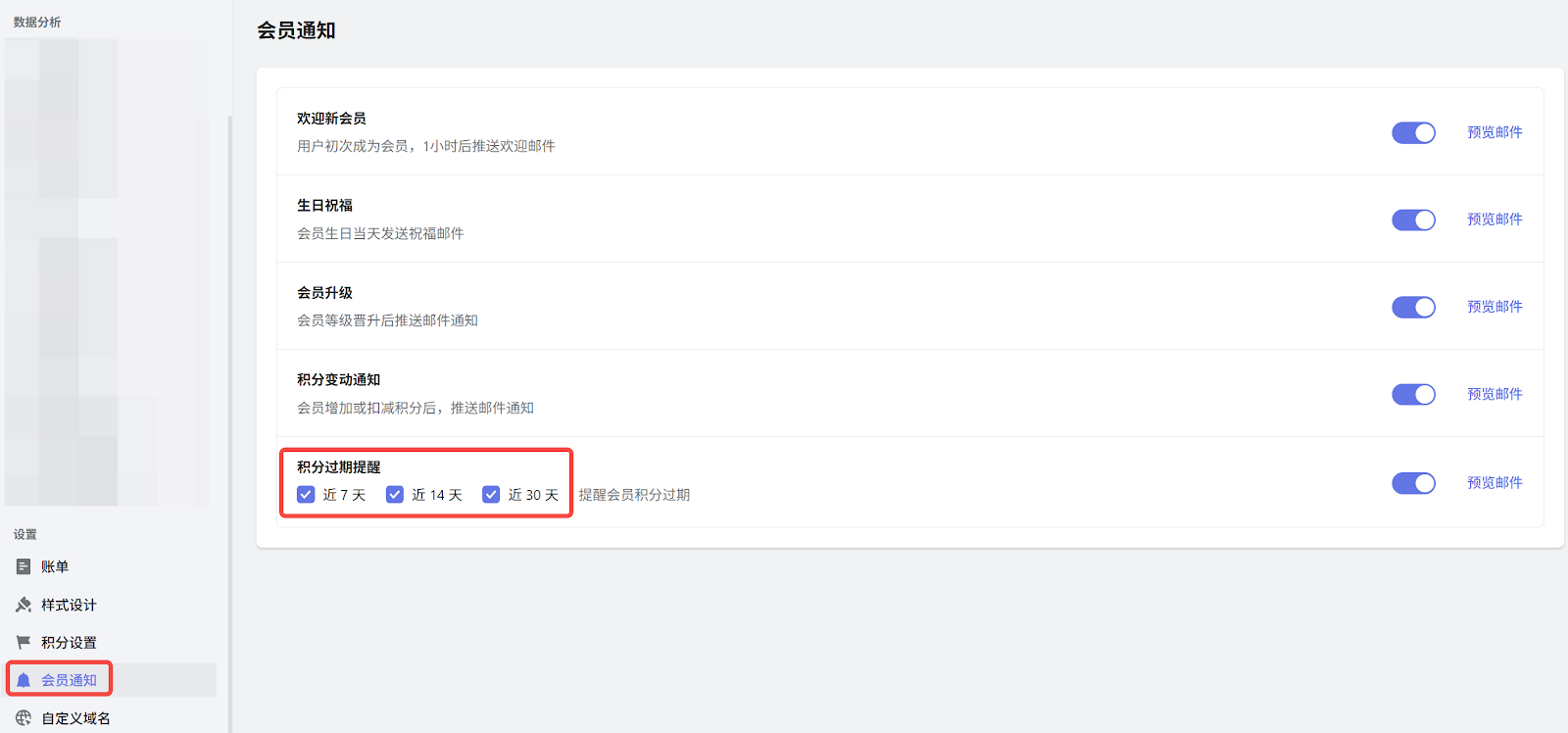The image size is (1568, 733).
Task: Toggle off the 欢迎新会员 switch
Action: pos(1413,132)
